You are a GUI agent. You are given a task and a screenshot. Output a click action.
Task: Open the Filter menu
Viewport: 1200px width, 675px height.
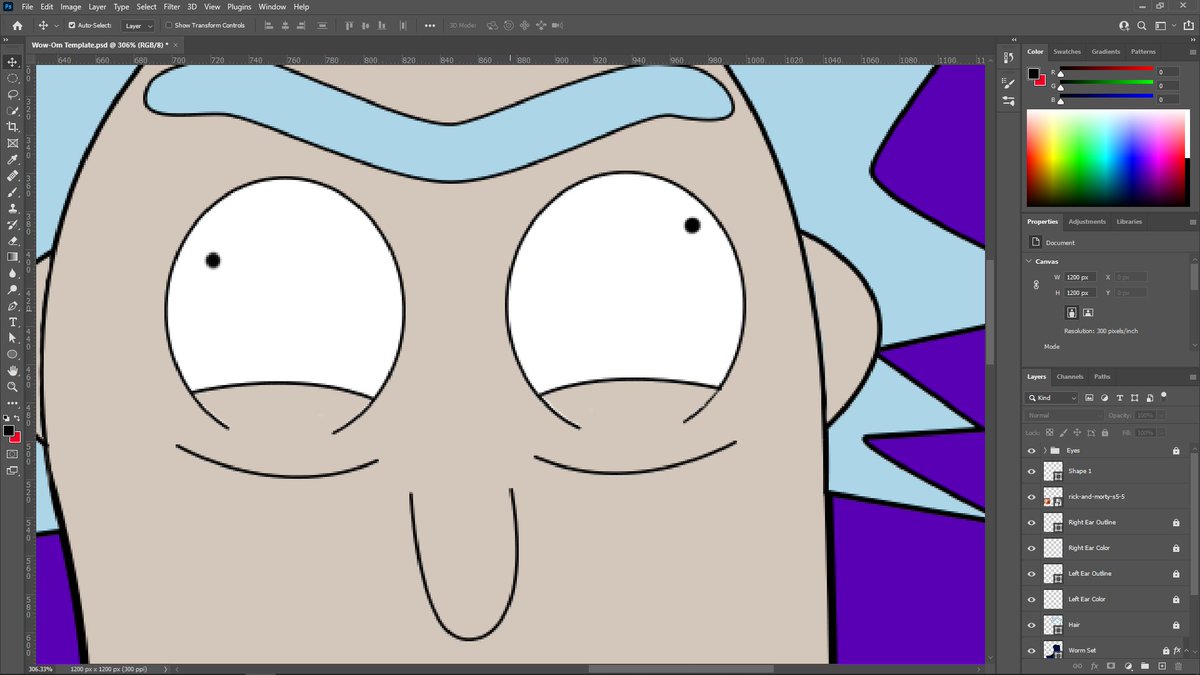coord(172,7)
